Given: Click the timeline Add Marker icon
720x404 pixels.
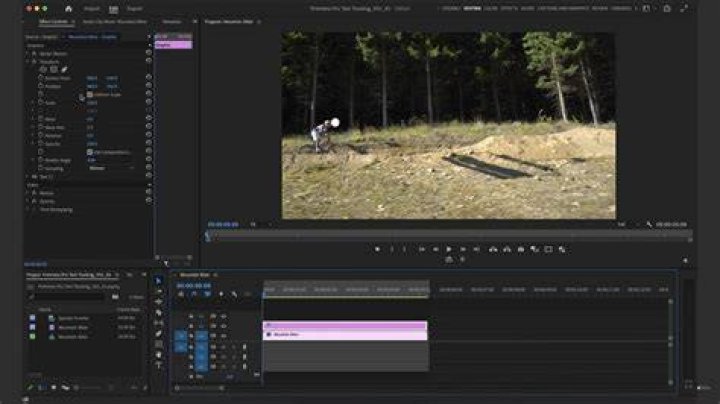Looking at the screenshot, I should [x=221, y=294].
